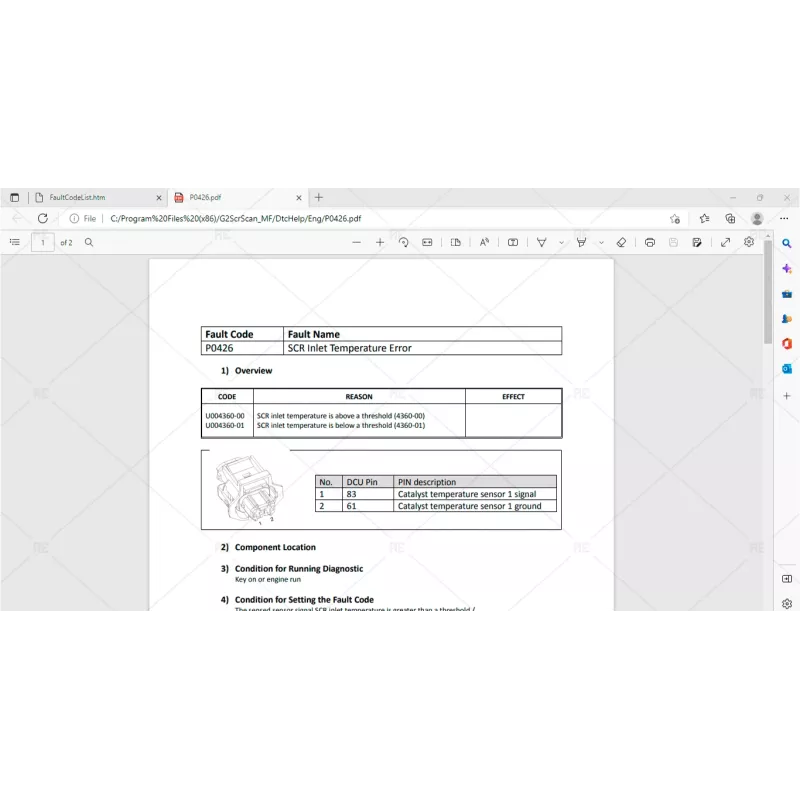
Task: Open Outlook from the Edge sidebar
Action: (x=787, y=369)
